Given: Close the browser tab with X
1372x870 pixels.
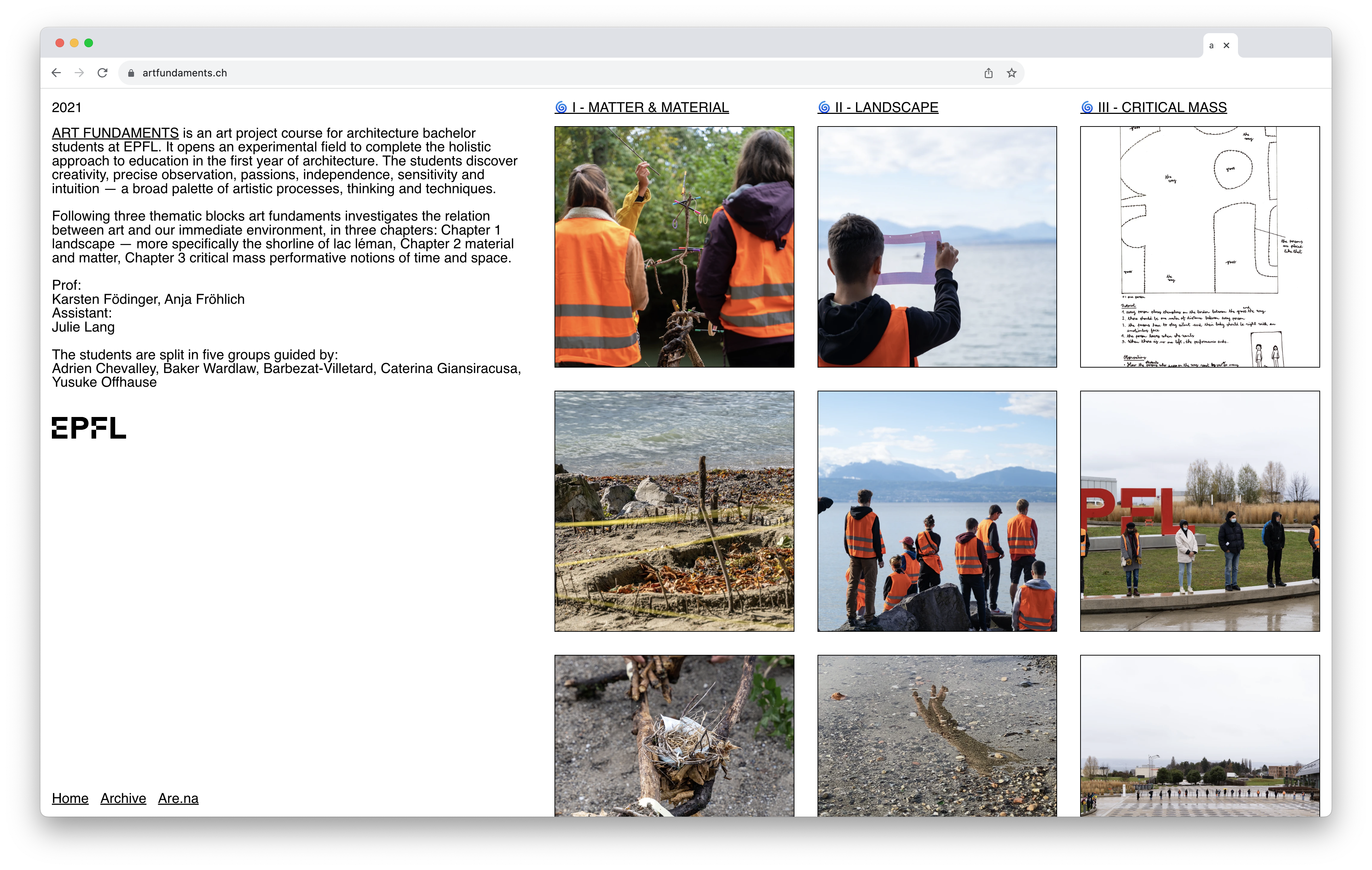Looking at the screenshot, I should [1226, 46].
